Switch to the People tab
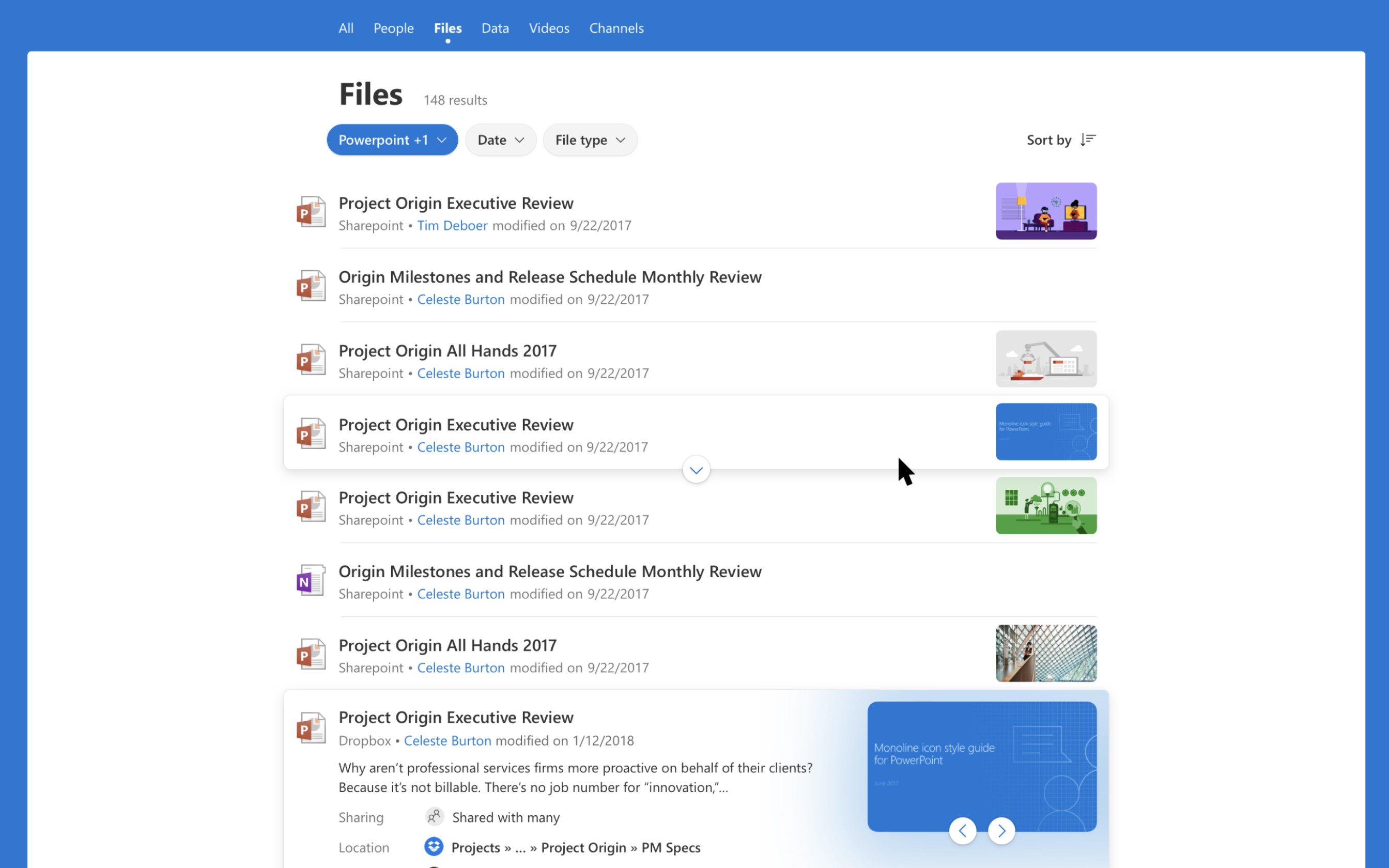 click(x=393, y=28)
